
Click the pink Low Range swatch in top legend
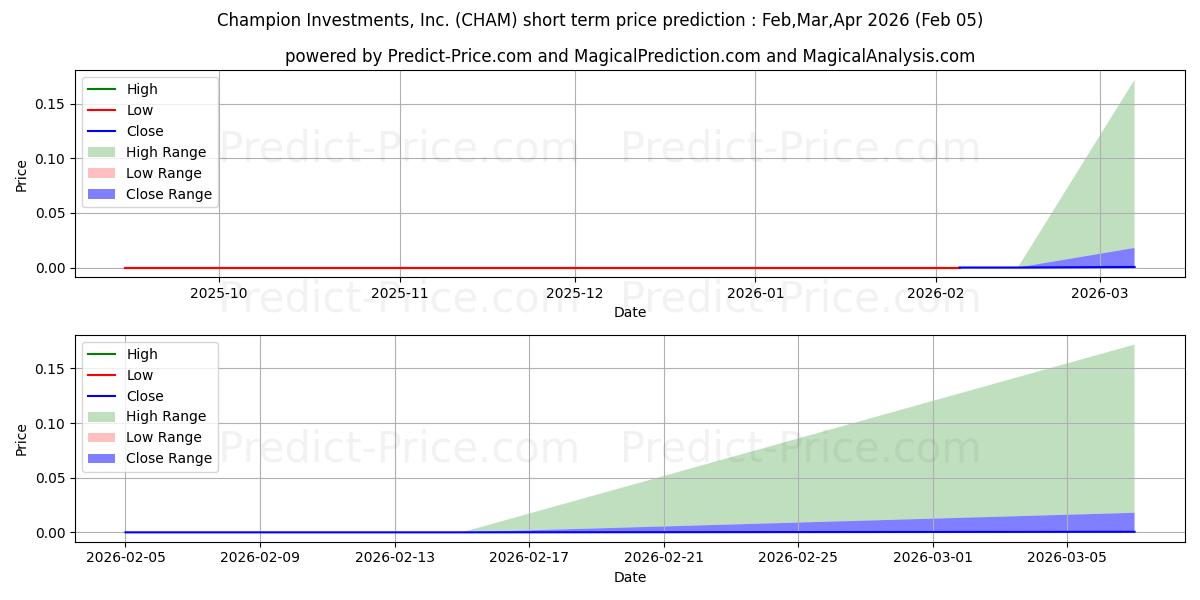tap(102, 173)
